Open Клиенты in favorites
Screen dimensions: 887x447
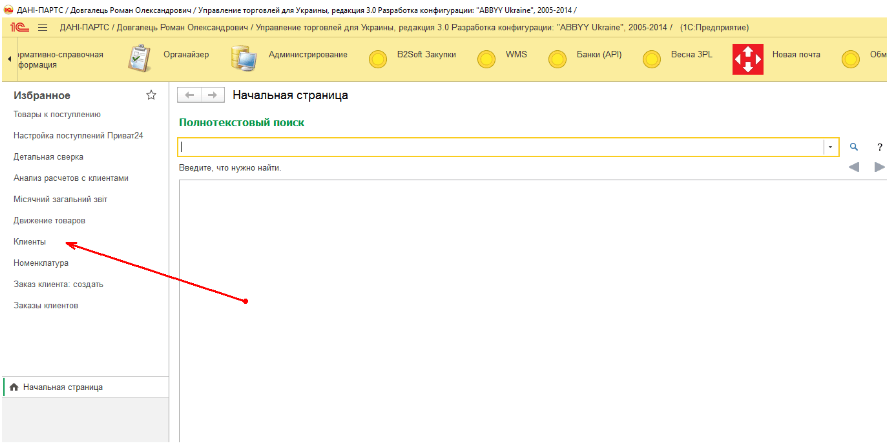click(x=30, y=242)
